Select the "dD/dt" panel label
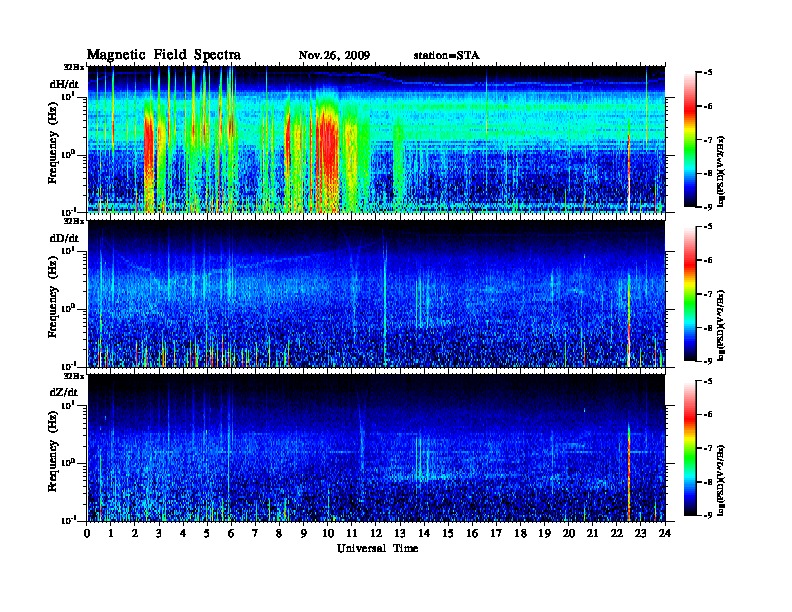The image size is (792, 612). (64, 238)
